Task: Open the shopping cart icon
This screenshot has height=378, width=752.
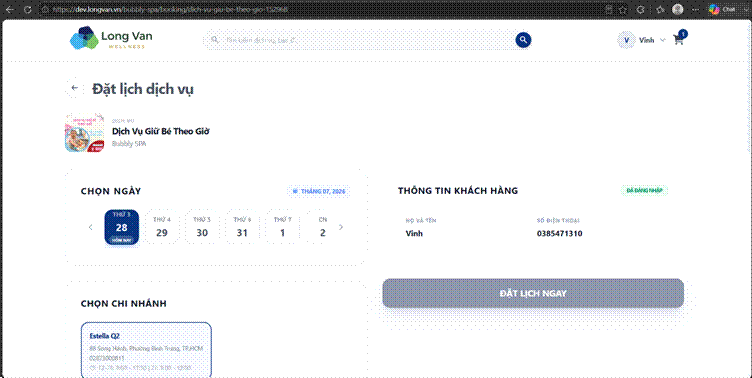Action: coord(679,39)
